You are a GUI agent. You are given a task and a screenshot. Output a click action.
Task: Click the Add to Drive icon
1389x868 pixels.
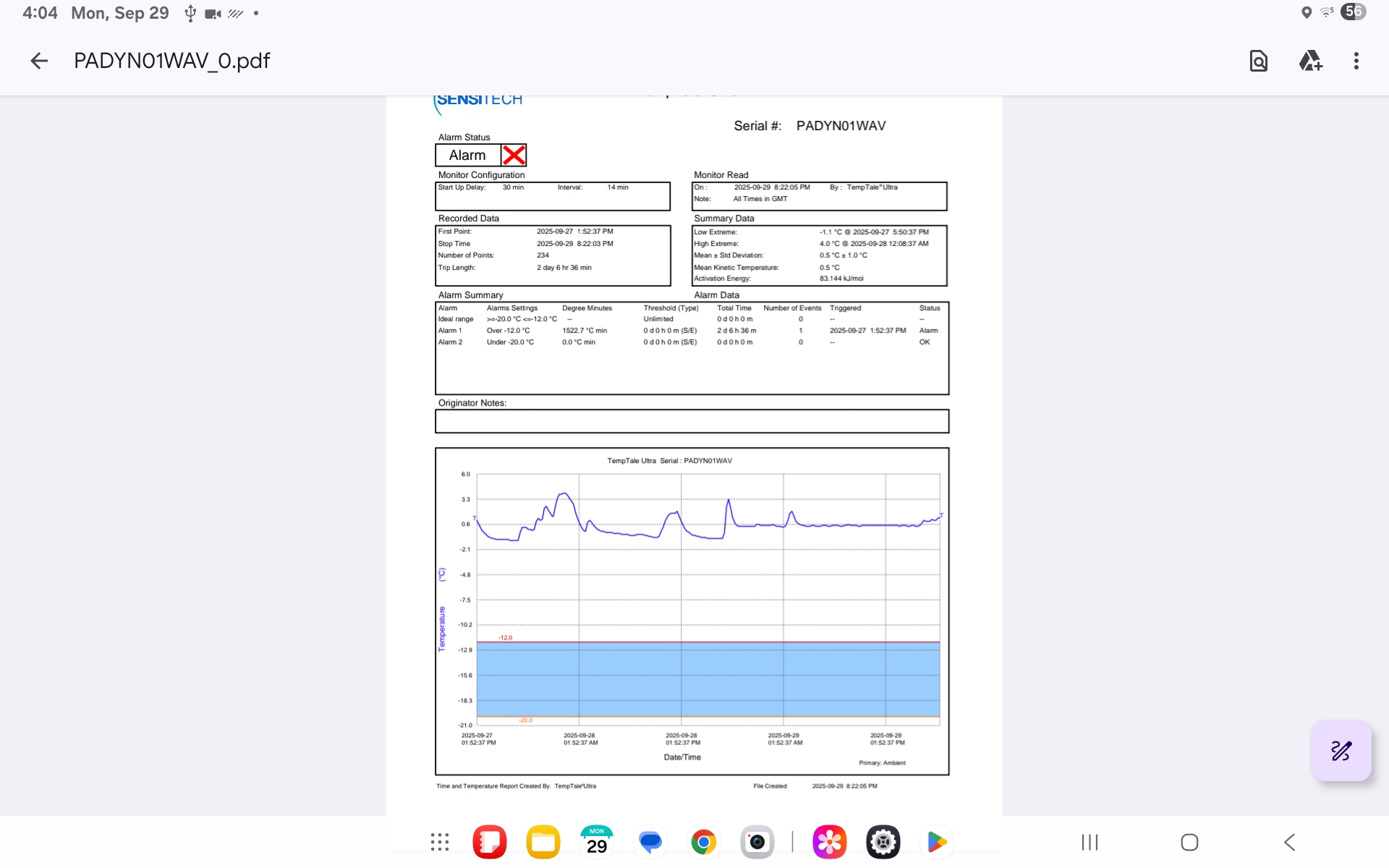pos(1310,61)
